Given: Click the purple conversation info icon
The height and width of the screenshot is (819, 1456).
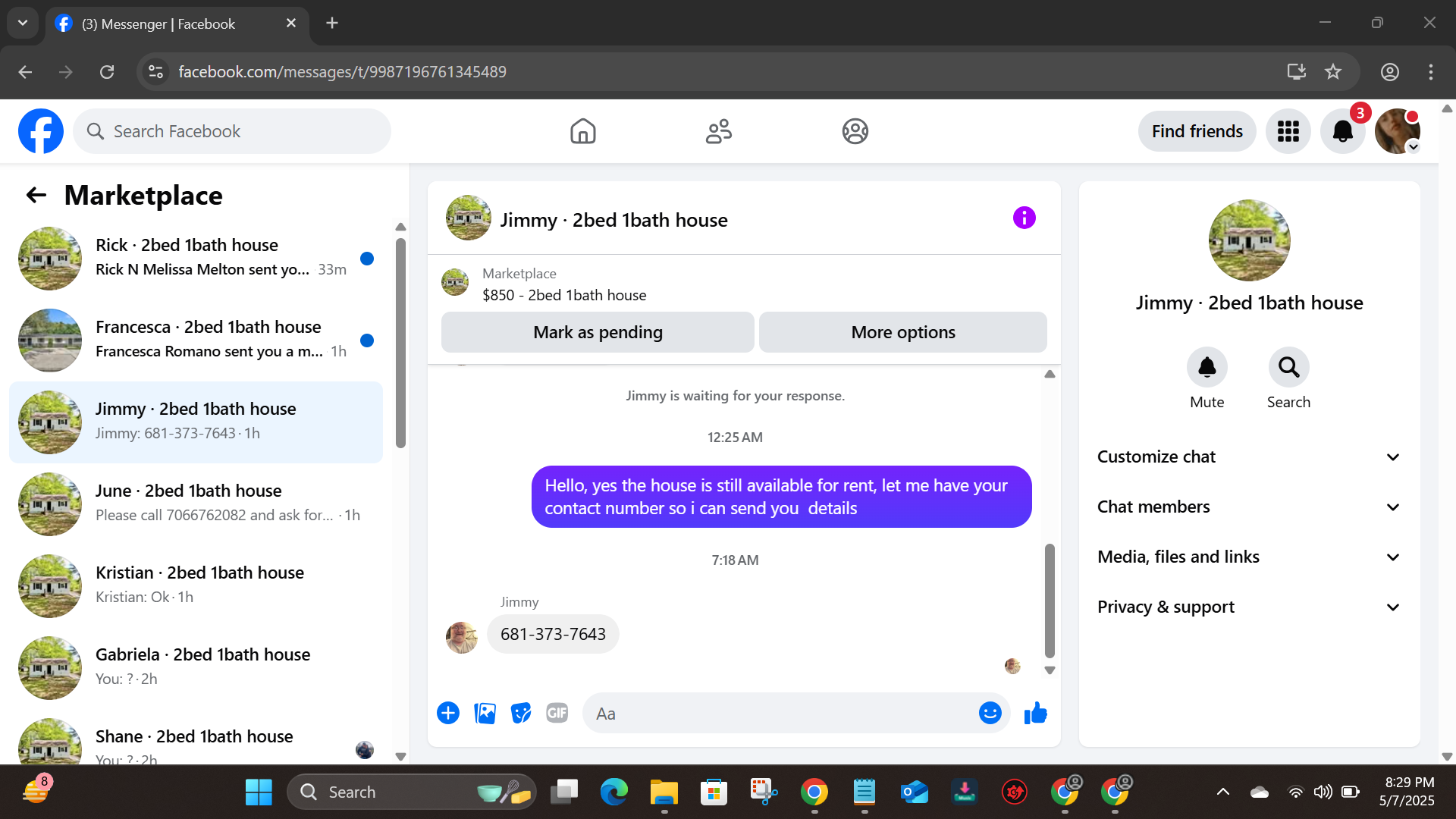Looking at the screenshot, I should [1024, 218].
